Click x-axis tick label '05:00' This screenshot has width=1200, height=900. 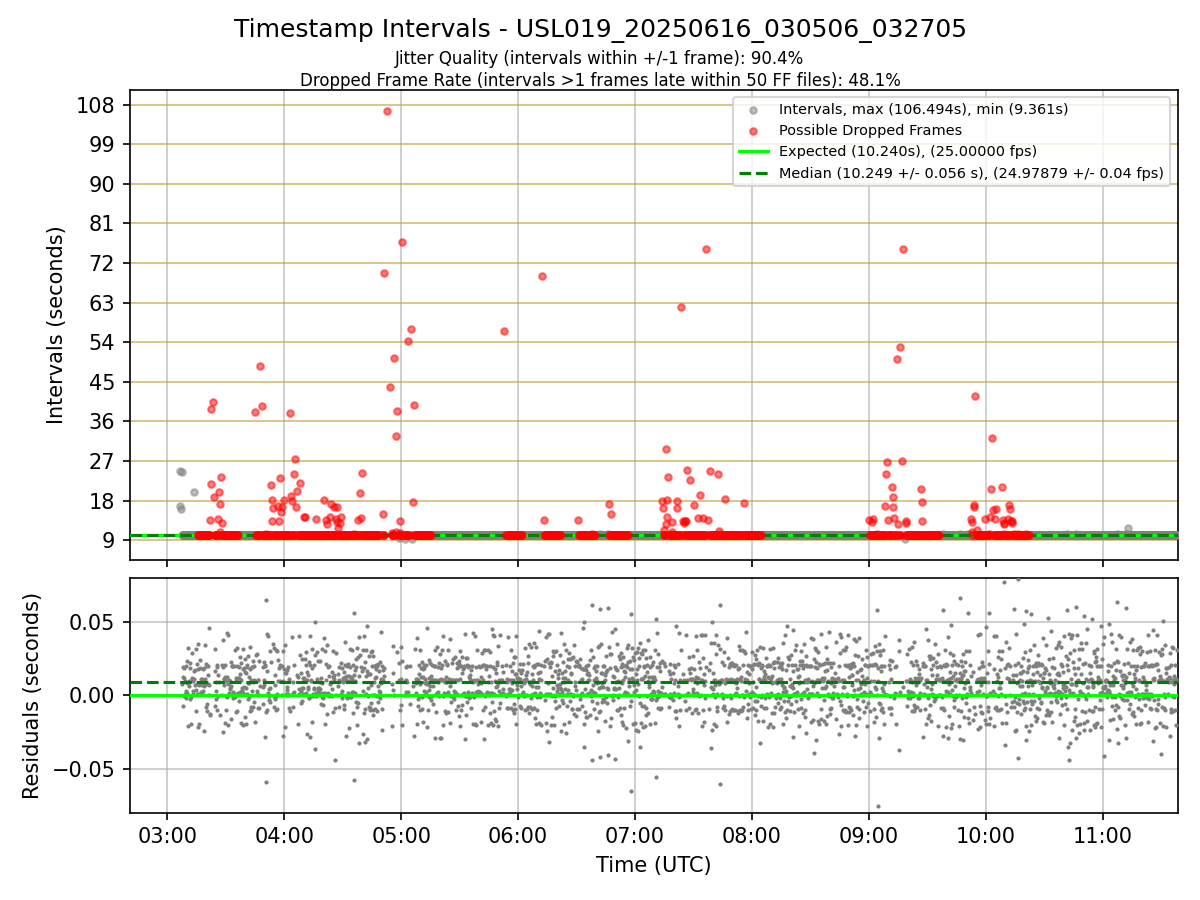(x=400, y=834)
